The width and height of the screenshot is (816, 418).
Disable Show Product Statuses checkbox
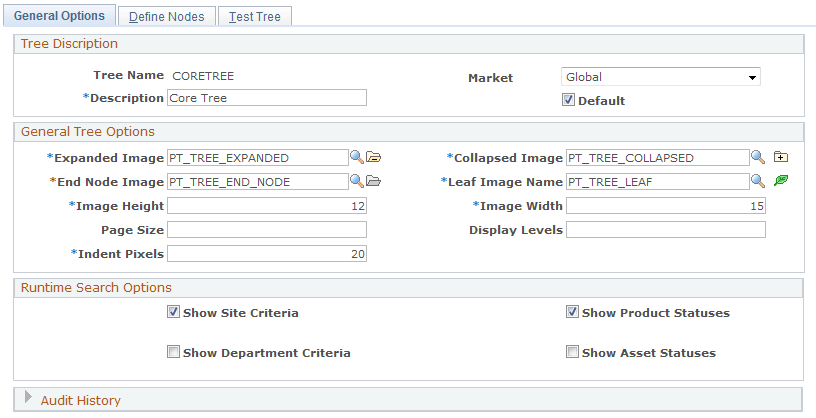(x=572, y=312)
